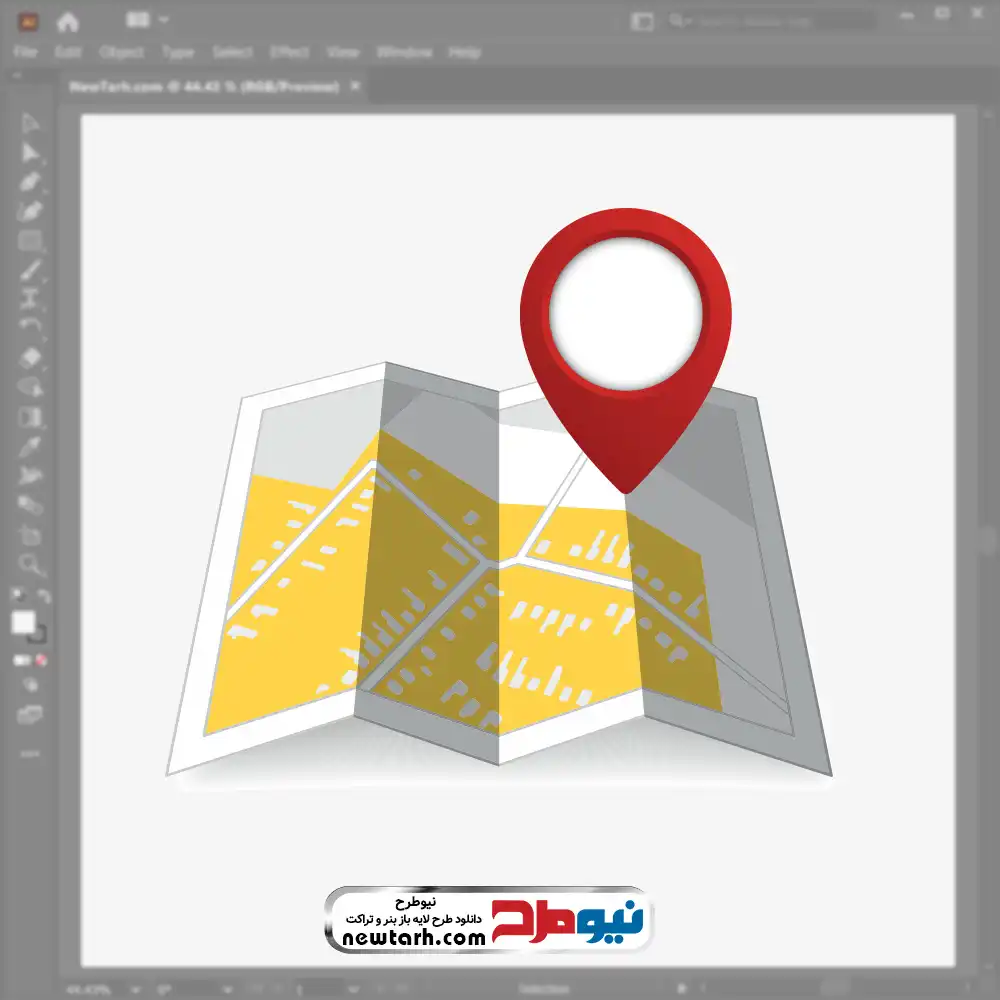This screenshot has height=1000, width=1000.
Task: Set the fill to None in the toolbar
Action: [42, 660]
